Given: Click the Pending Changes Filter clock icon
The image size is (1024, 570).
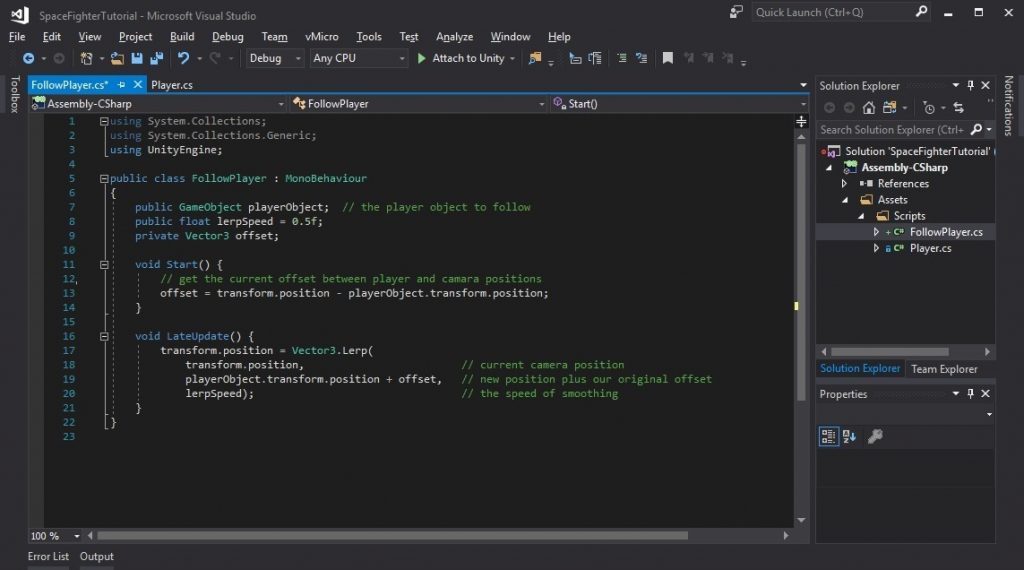Looking at the screenshot, I should [929, 108].
